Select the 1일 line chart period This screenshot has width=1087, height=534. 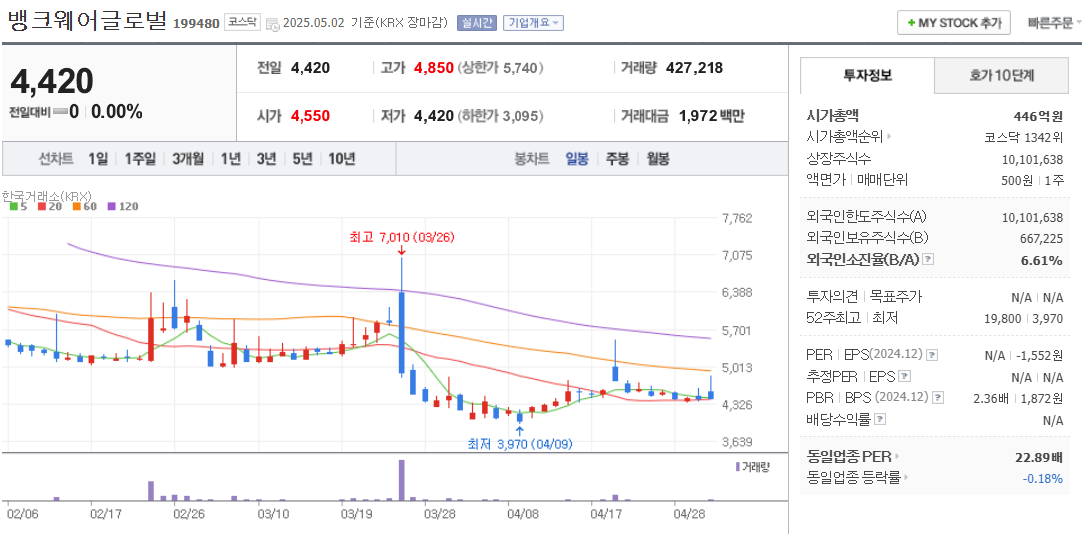point(98,159)
